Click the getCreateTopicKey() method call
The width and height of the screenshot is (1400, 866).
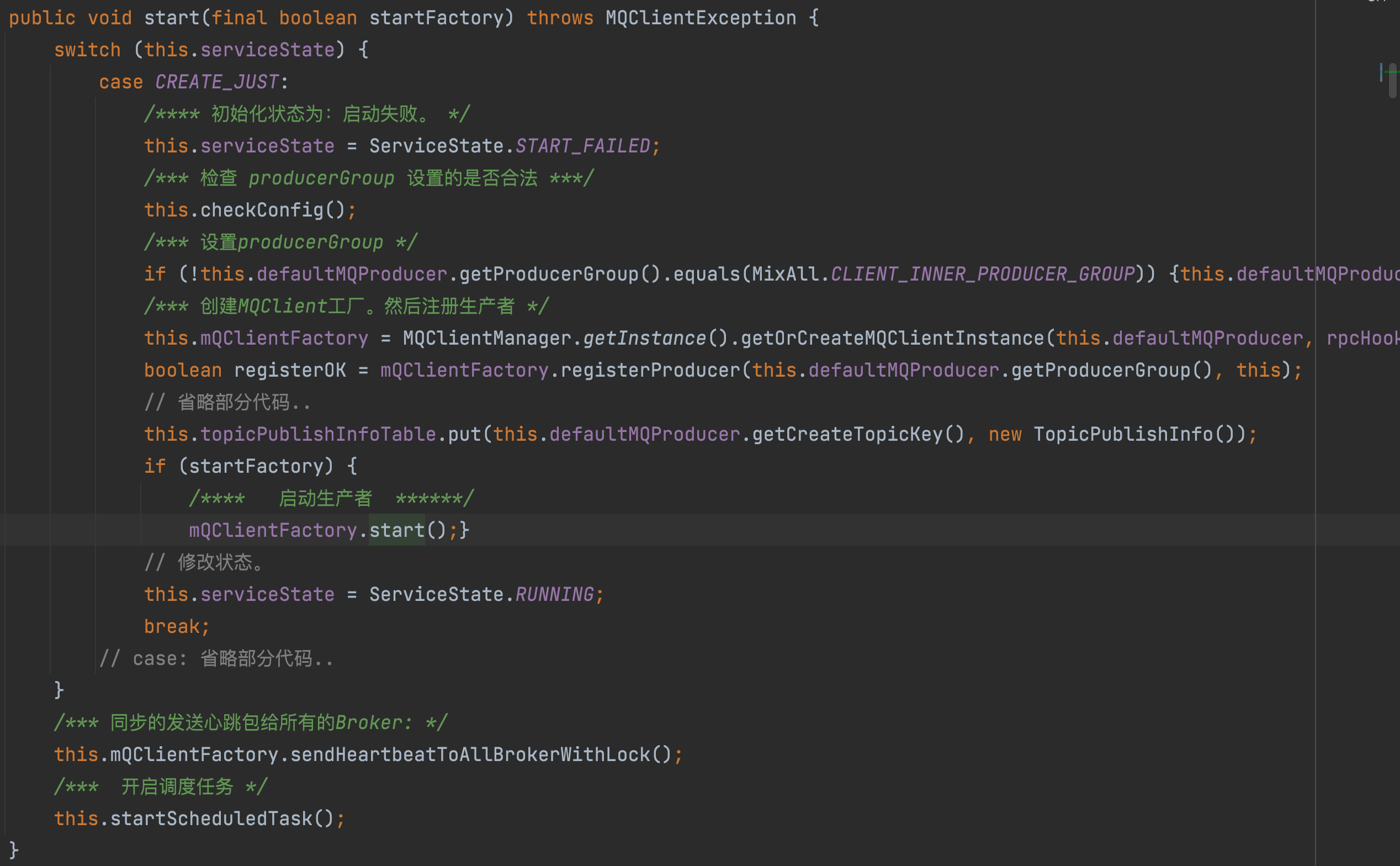pyautogui.click(x=847, y=434)
